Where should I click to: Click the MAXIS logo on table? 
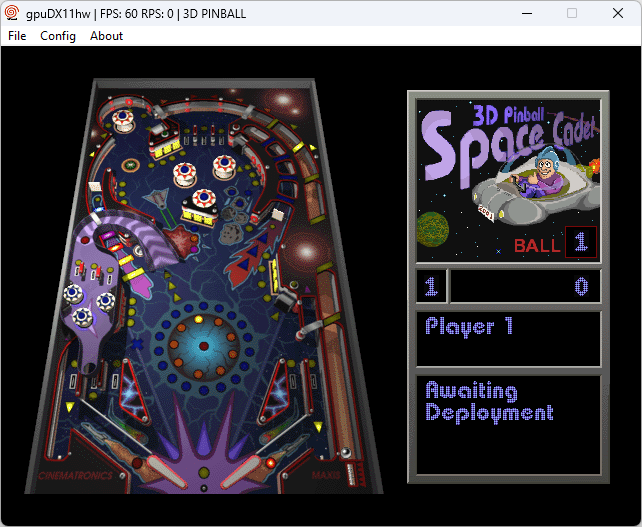click(326, 475)
